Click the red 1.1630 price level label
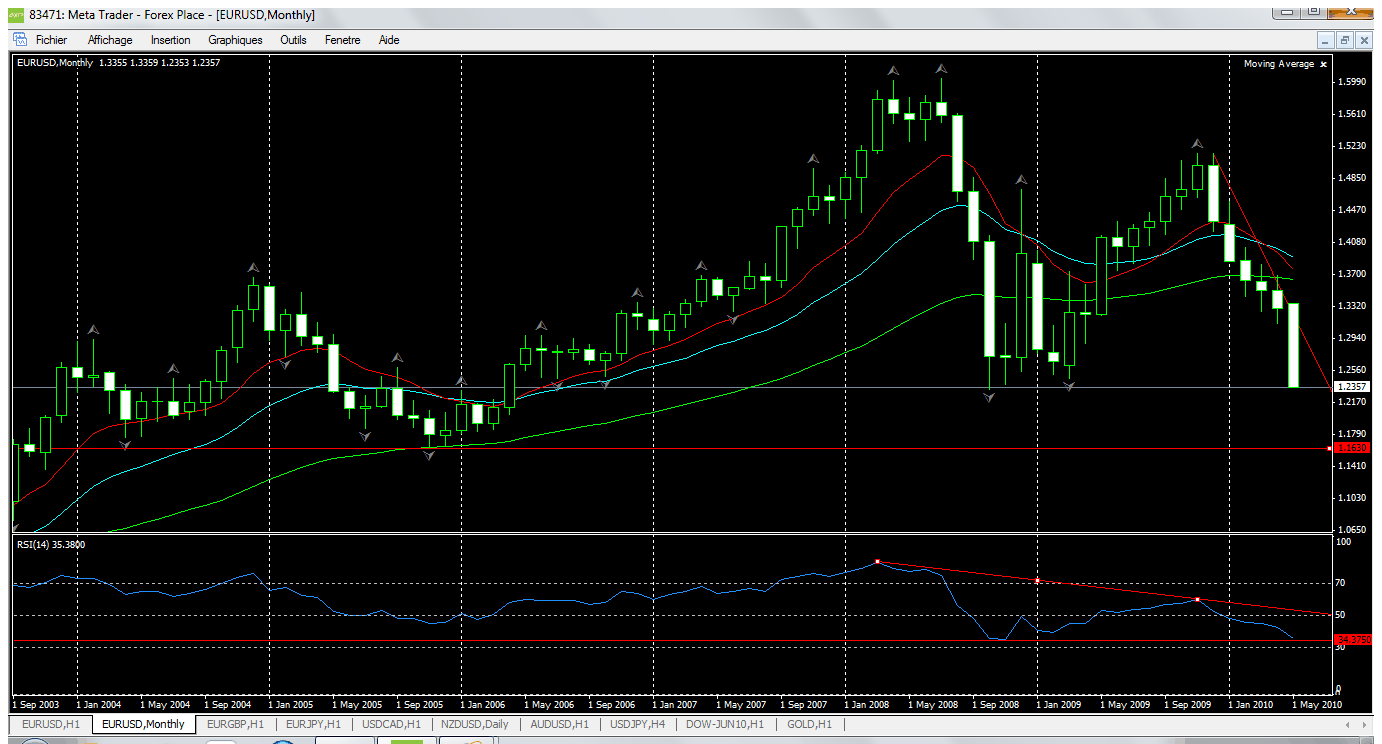The width and height of the screenshot is (1382, 744). (x=1351, y=449)
